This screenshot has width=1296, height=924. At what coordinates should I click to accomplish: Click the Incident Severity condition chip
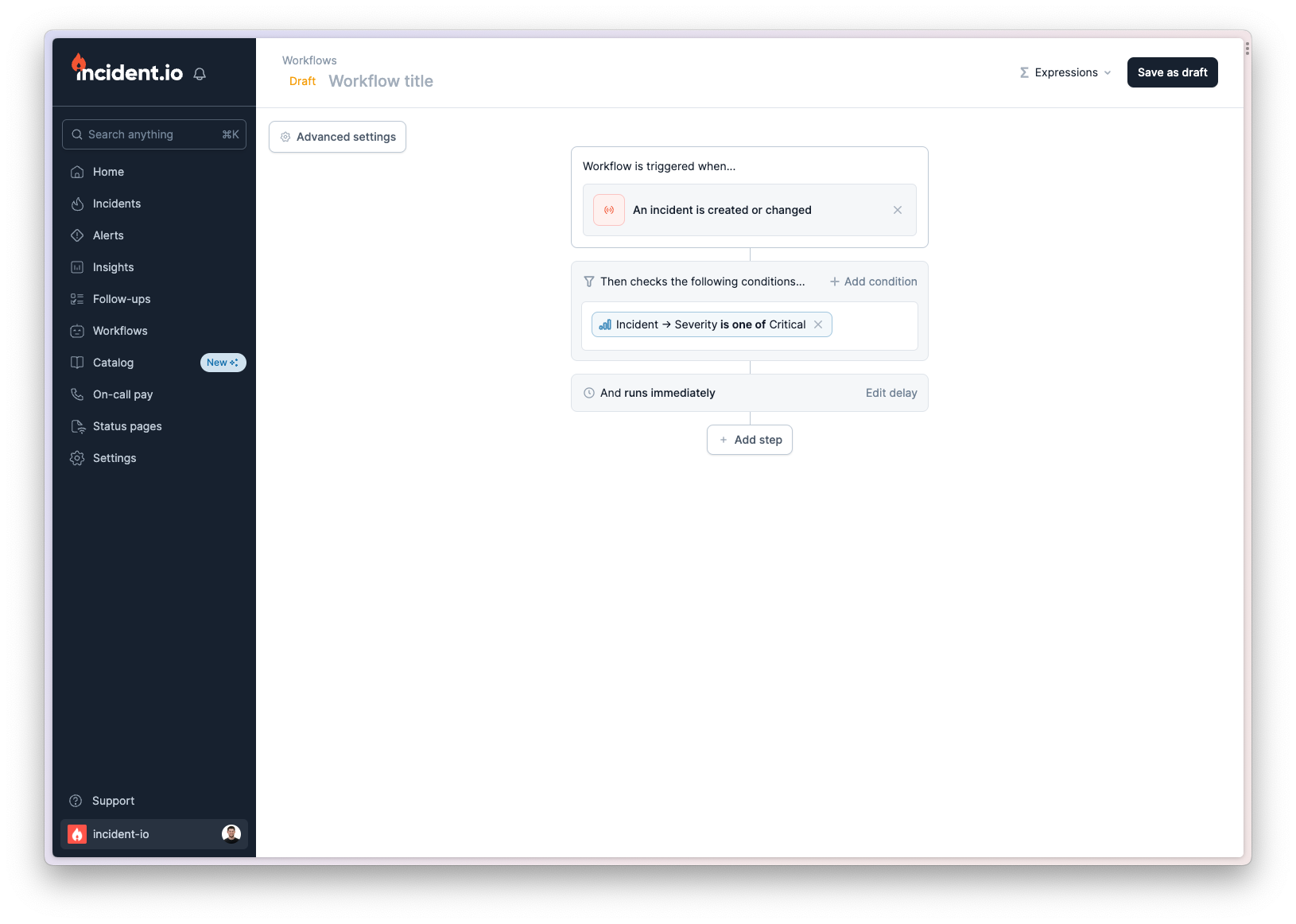(712, 324)
